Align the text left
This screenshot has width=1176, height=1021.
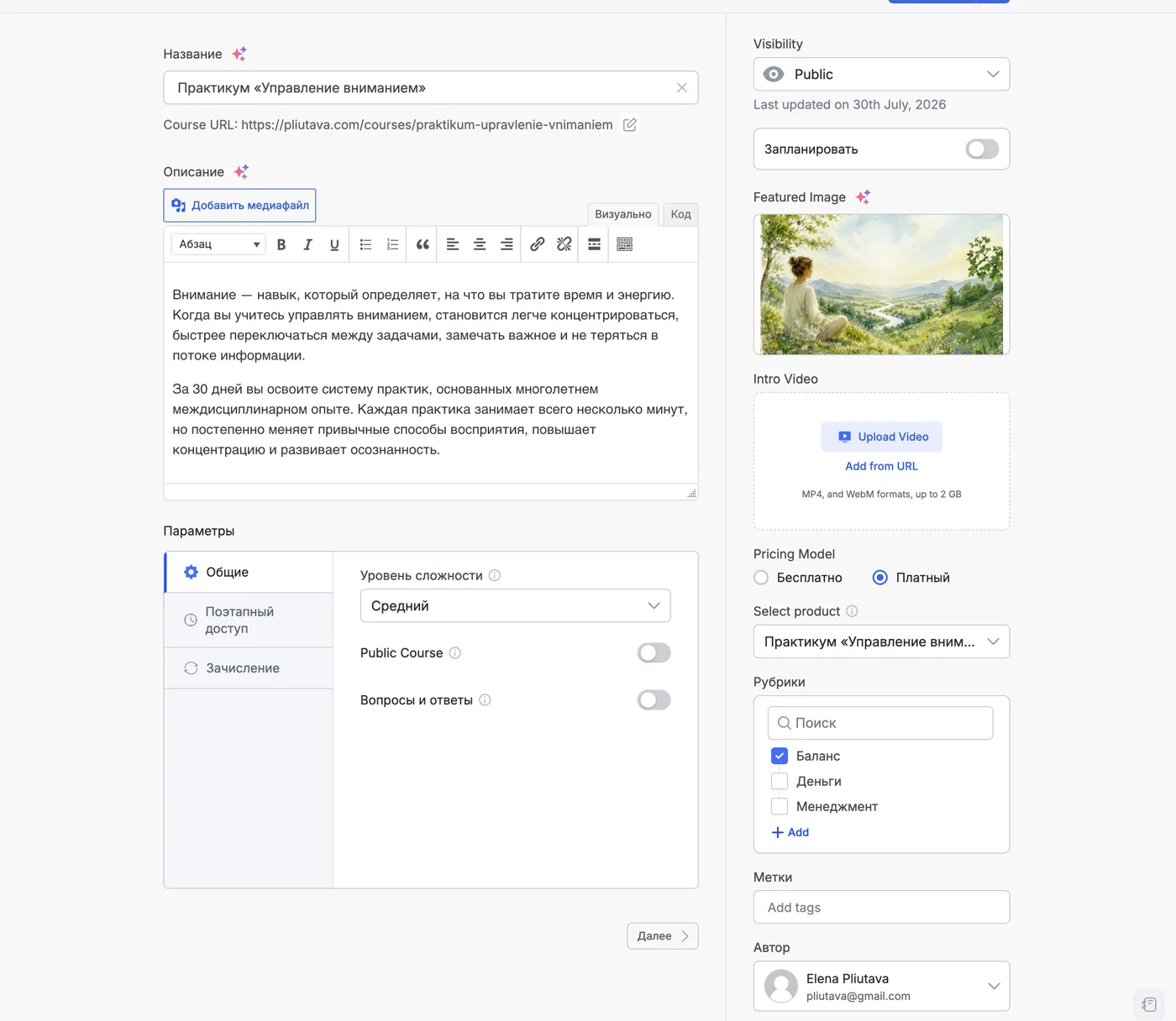453,244
